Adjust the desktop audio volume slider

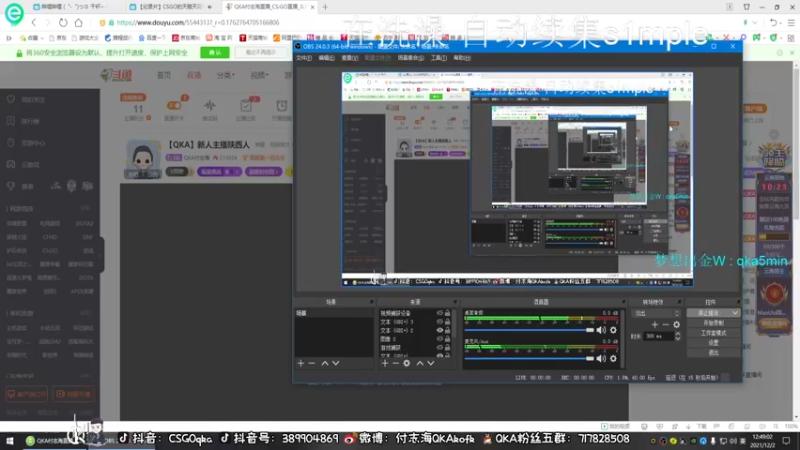coord(530,330)
